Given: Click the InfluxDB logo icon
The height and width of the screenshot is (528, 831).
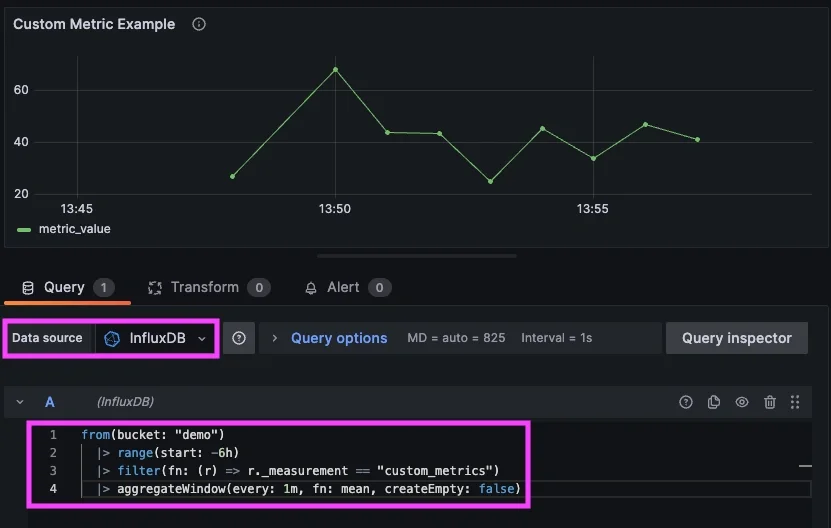Looking at the screenshot, I should [112, 339].
